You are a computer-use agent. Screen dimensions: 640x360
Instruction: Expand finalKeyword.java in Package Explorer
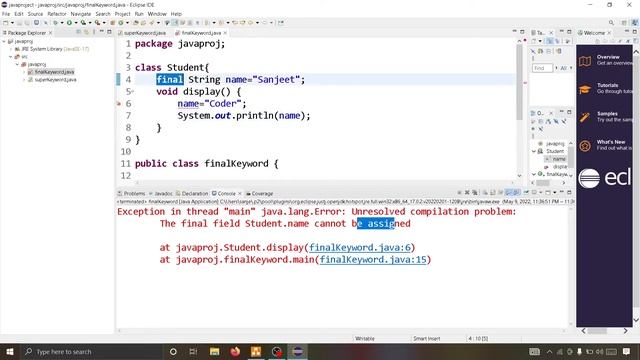(24, 72)
